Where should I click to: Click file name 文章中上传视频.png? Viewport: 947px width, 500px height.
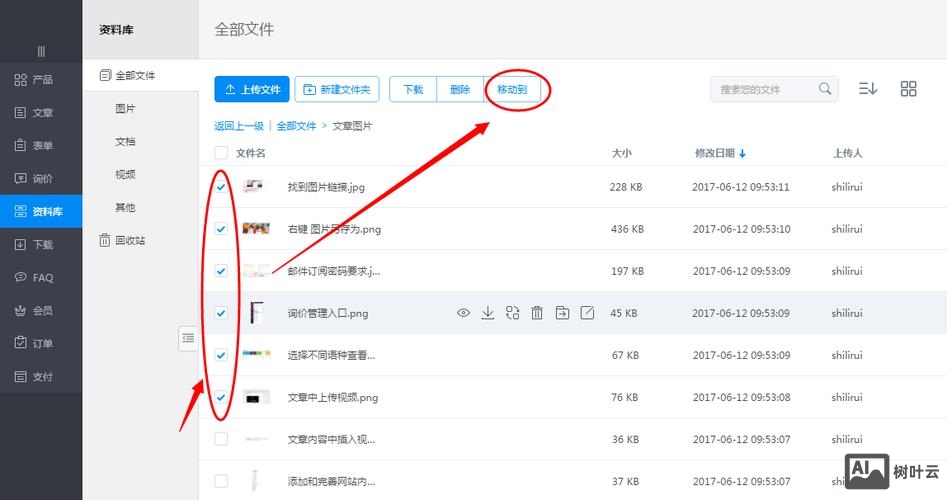click(x=333, y=398)
